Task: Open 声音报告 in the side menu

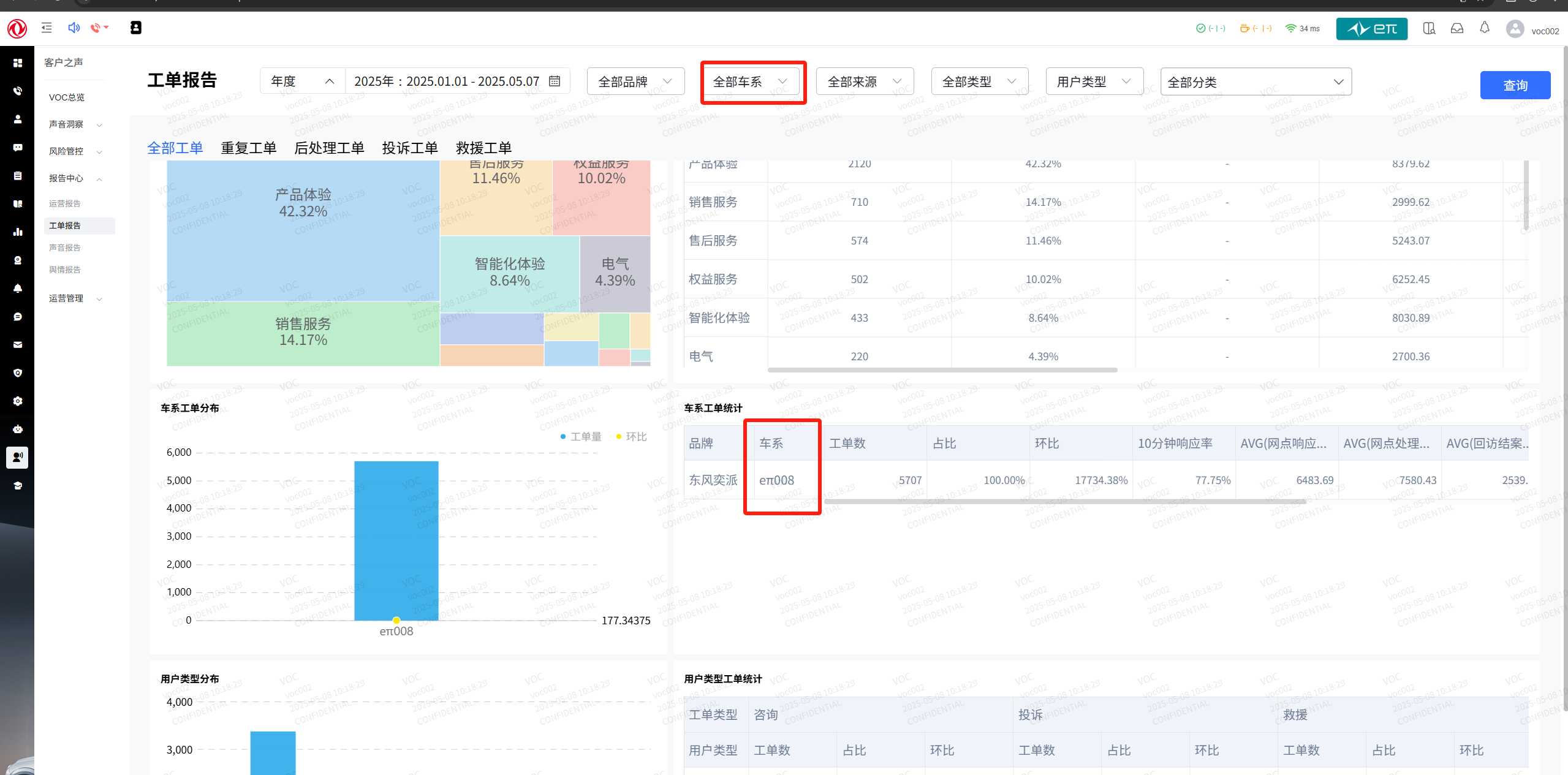Action: [x=65, y=248]
